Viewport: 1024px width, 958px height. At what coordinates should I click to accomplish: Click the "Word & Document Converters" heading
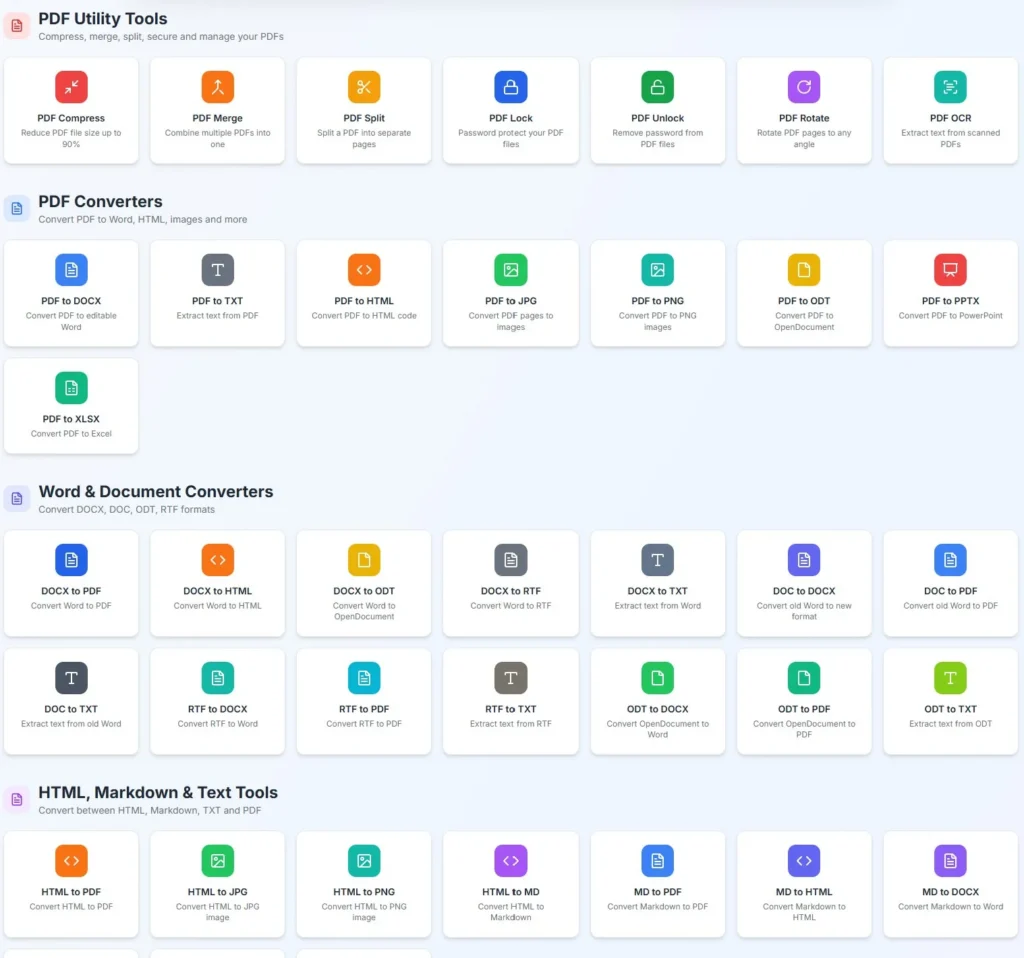point(155,491)
